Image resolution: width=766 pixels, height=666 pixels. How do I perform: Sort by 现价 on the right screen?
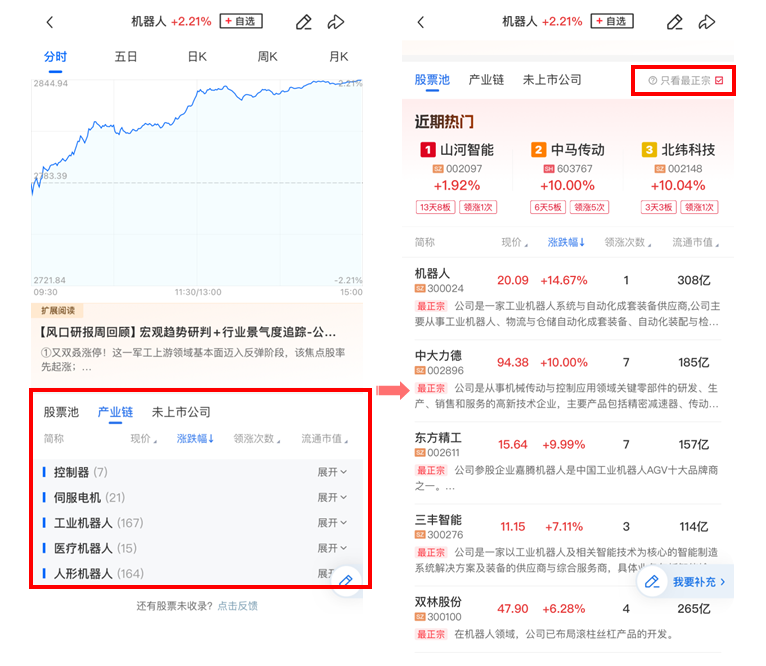[x=515, y=242]
